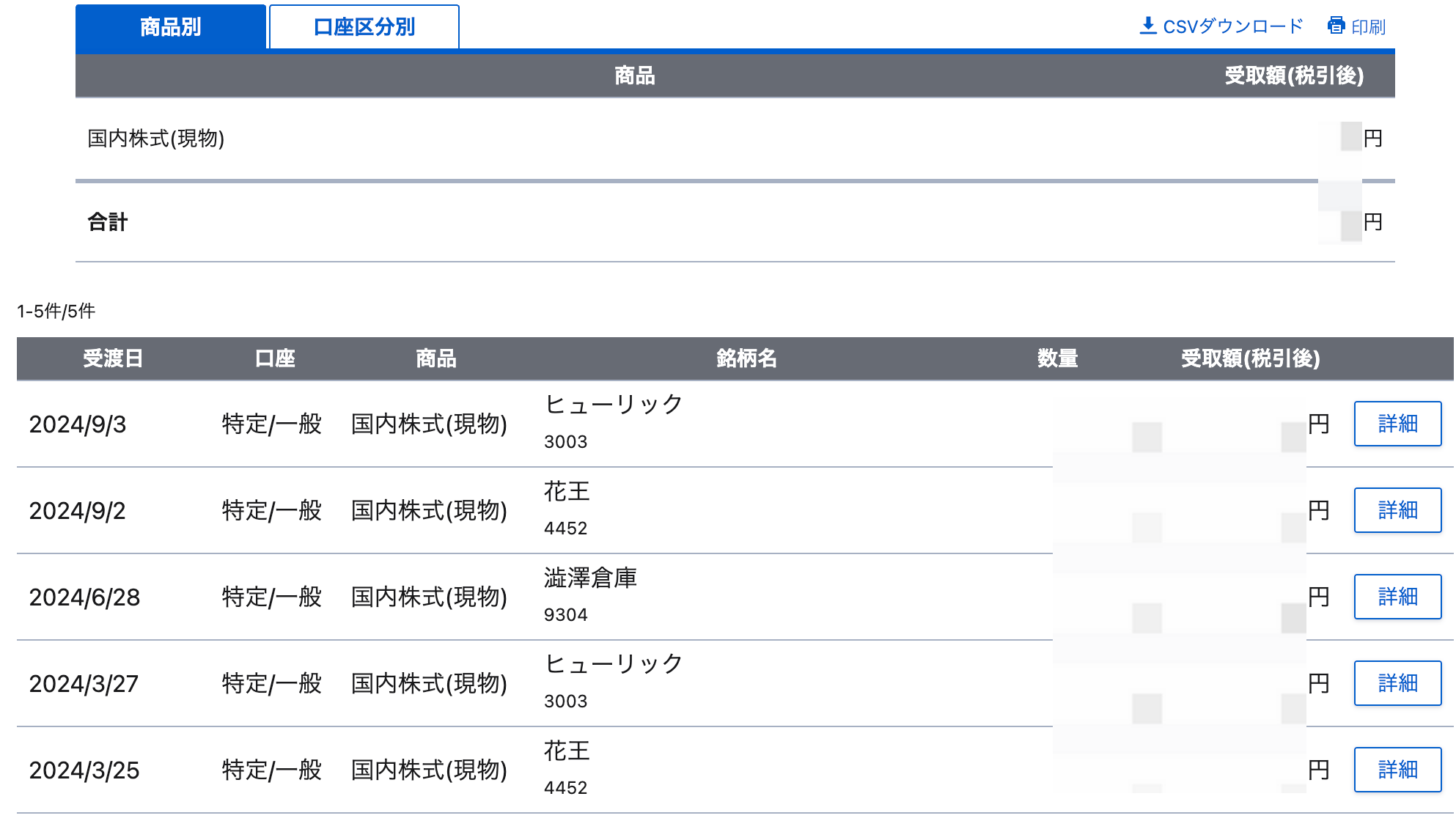Click 国内株式(現物) in the 2024/3/25 row
The image size is (1456, 821).
point(430,770)
